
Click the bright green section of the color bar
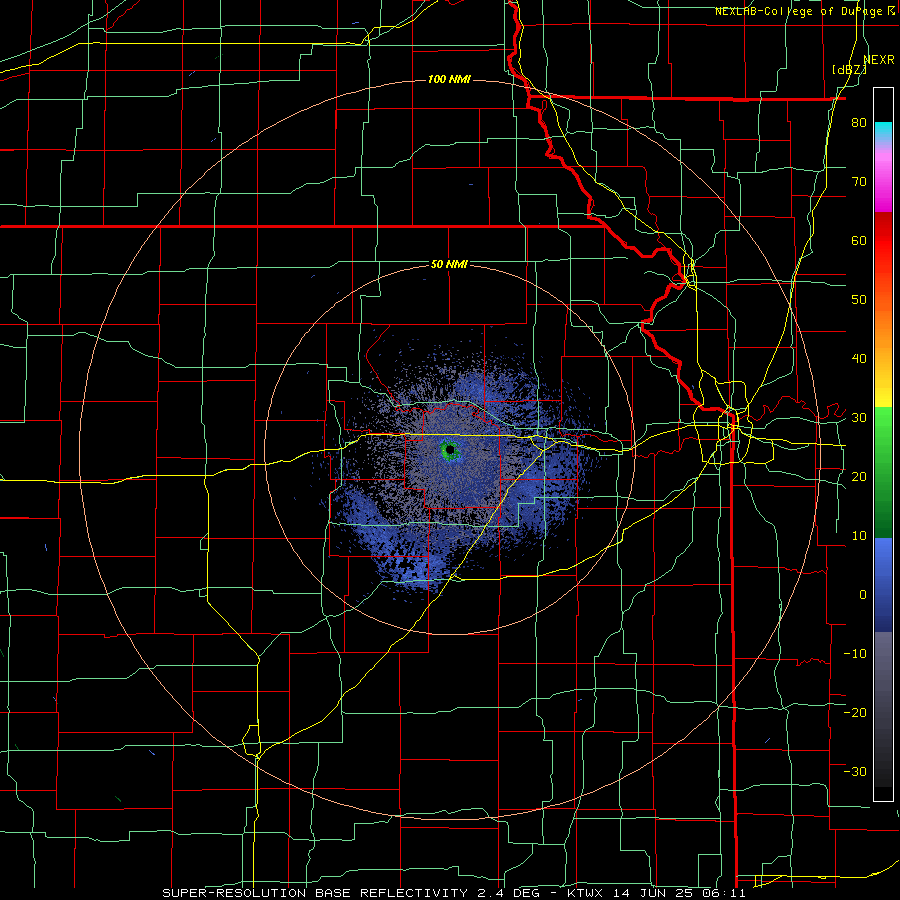pos(883,428)
